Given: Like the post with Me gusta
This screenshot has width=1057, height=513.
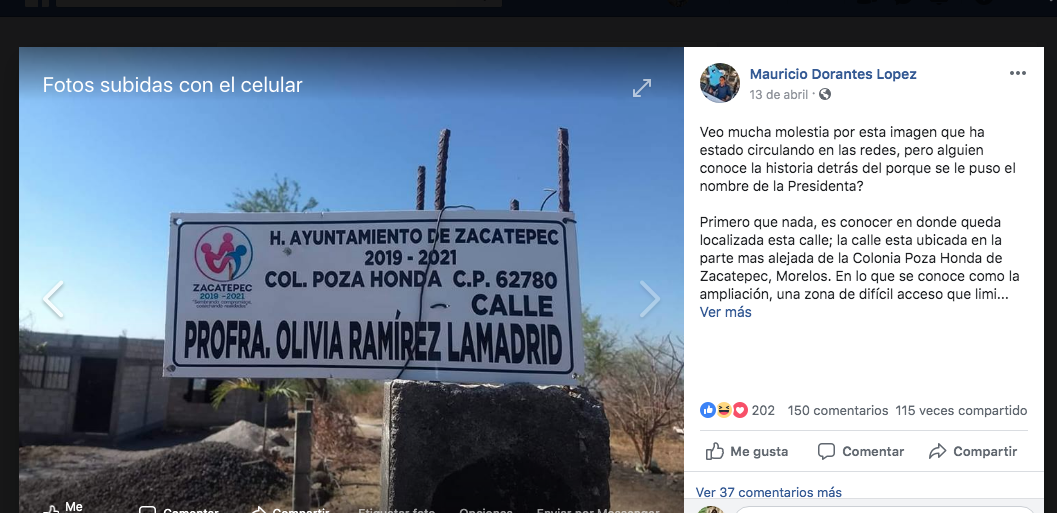Looking at the screenshot, I should (746, 452).
